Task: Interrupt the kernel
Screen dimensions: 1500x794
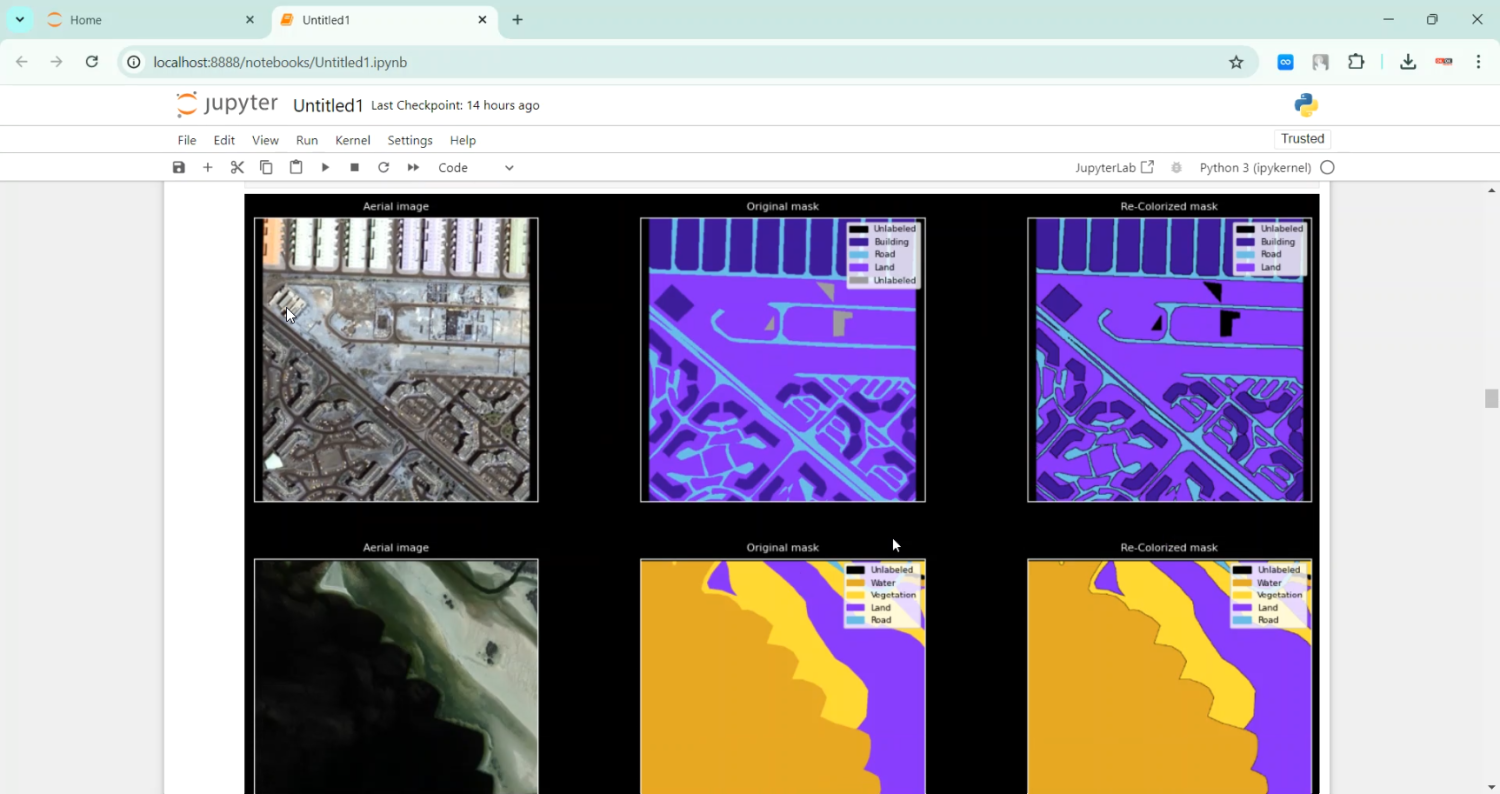Action: [353, 167]
